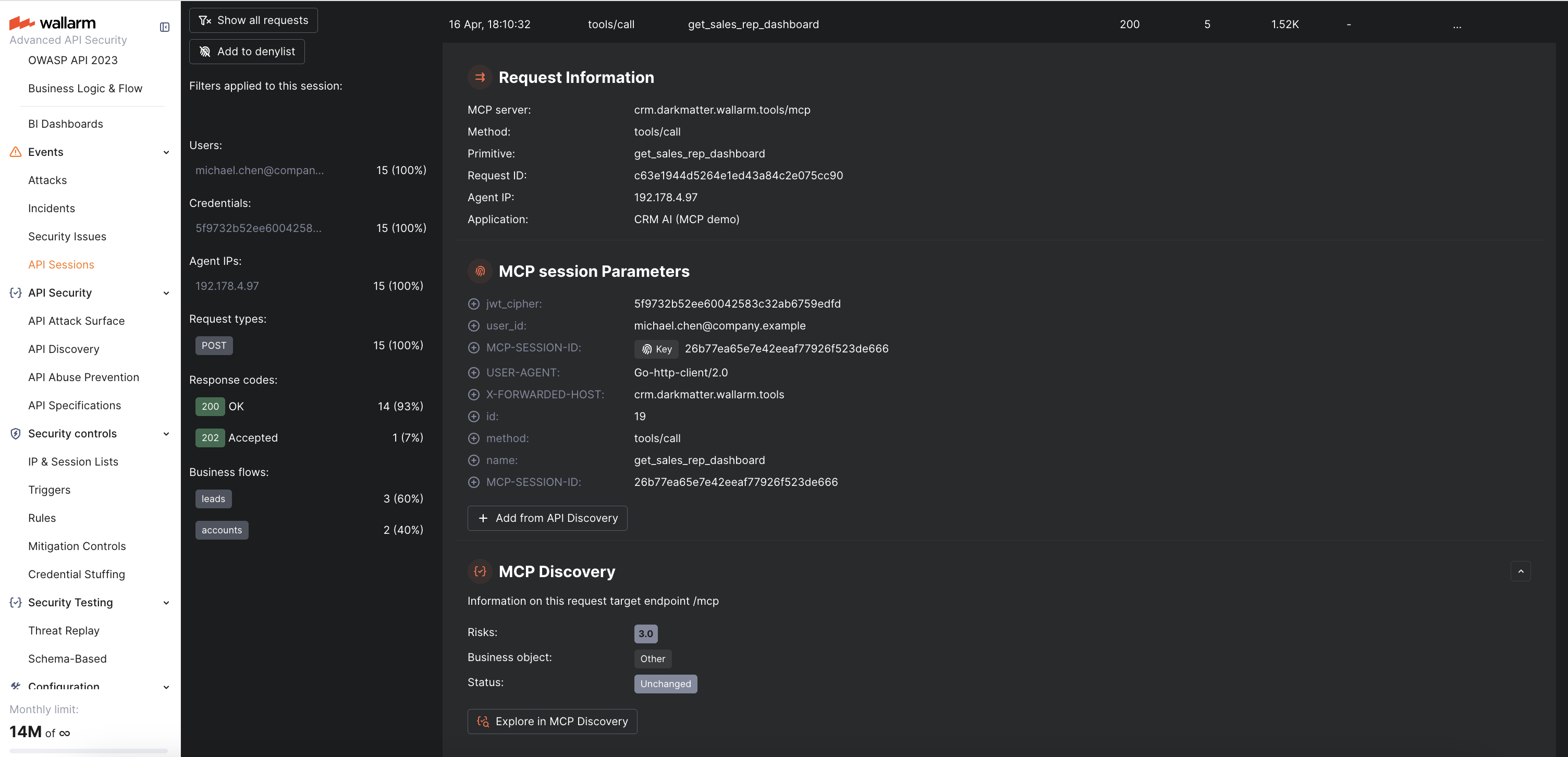Click the plus icon beside jwt_cipher
The height and width of the screenshot is (757, 1568).
473,304
